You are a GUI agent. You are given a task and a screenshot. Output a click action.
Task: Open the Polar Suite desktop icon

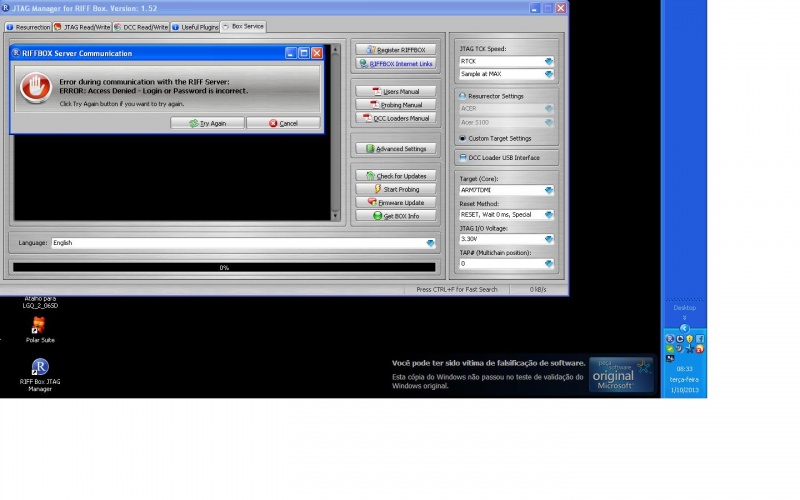pos(39,329)
